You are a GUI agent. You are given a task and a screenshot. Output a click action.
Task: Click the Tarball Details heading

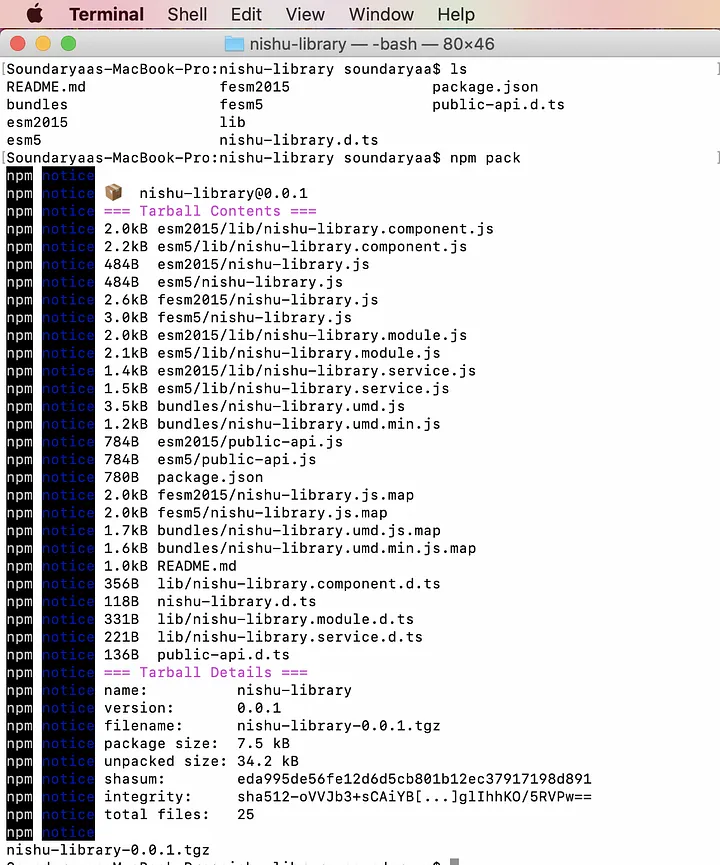pyautogui.click(x=206, y=672)
